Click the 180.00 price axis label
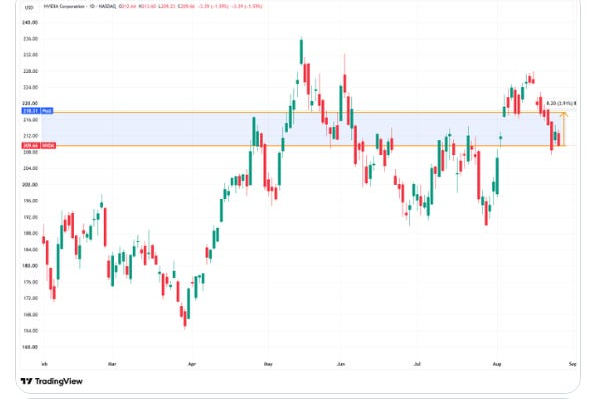 tap(30, 266)
